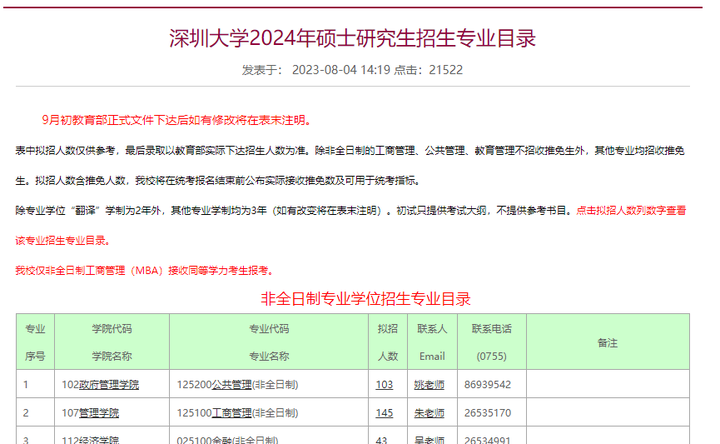Viewport: 720px width, 444px height.
Task: Click the red MBA notice line
Action: [x=145, y=270]
